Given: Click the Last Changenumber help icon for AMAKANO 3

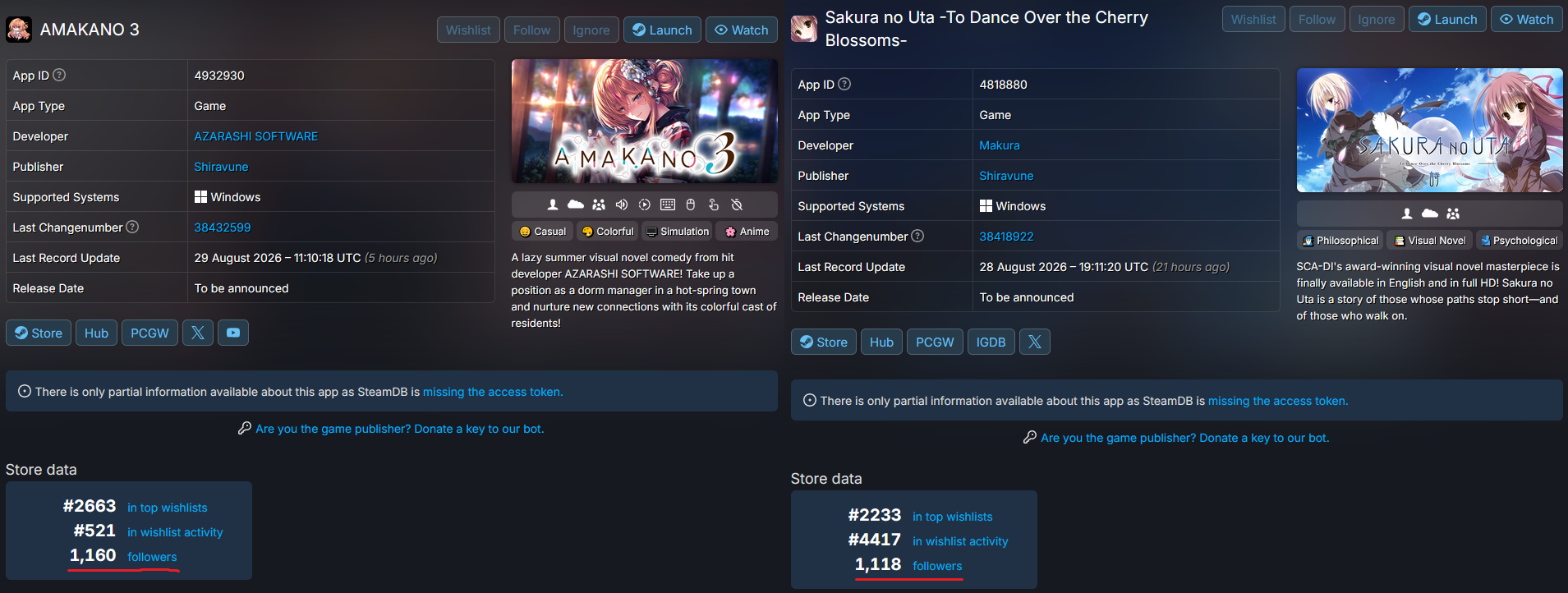Looking at the screenshot, I should (x=132, y=227).
